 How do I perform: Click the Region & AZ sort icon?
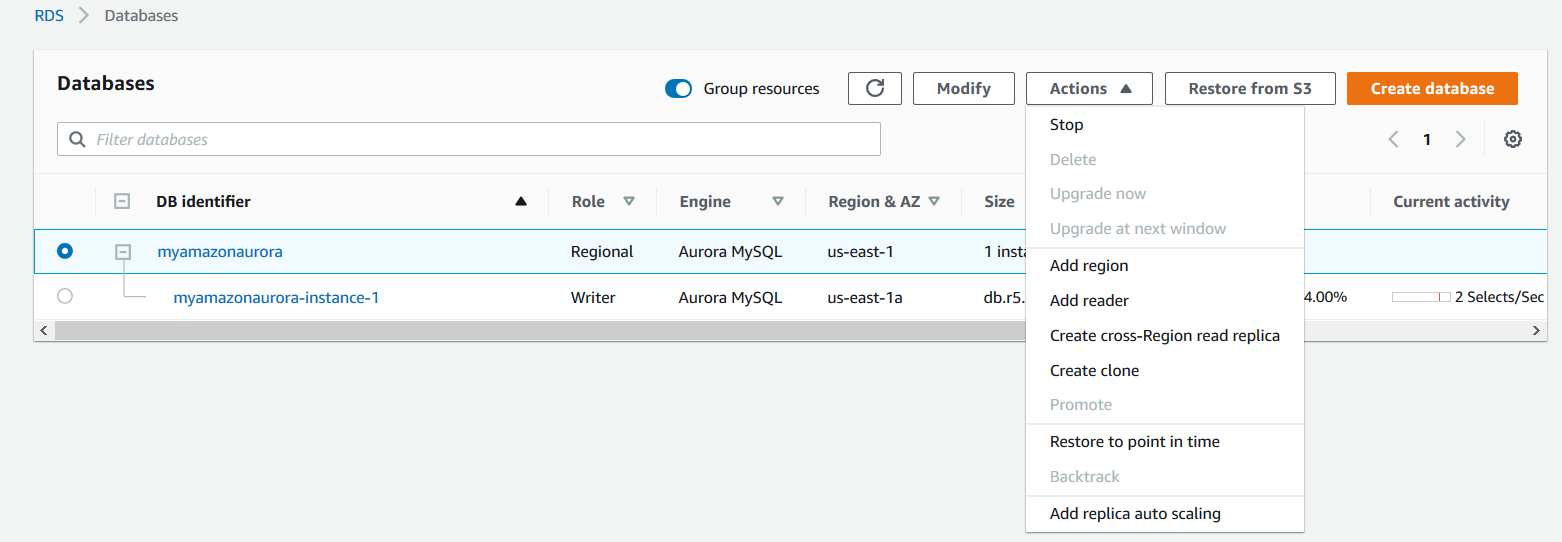934,201
